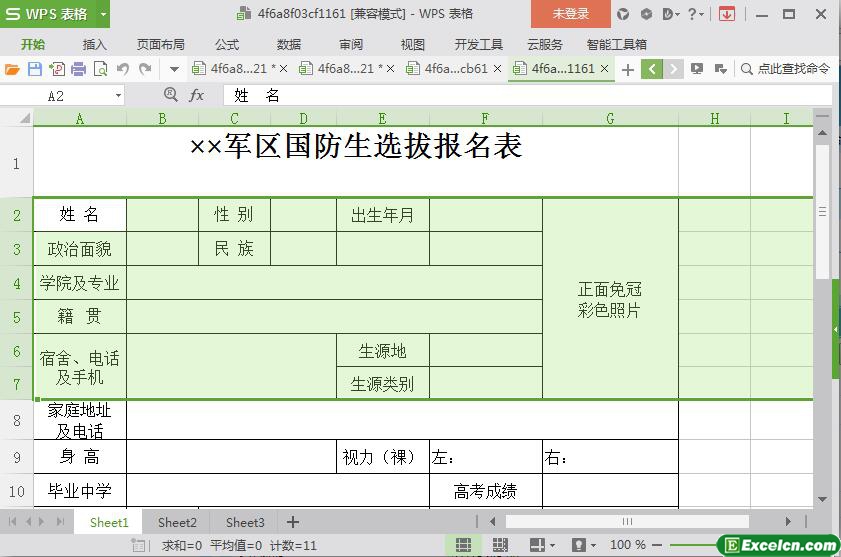Open Print Preview from quick toolbar
The height and width of the screenshot is (557, 841).
click(x=100, y=69)
